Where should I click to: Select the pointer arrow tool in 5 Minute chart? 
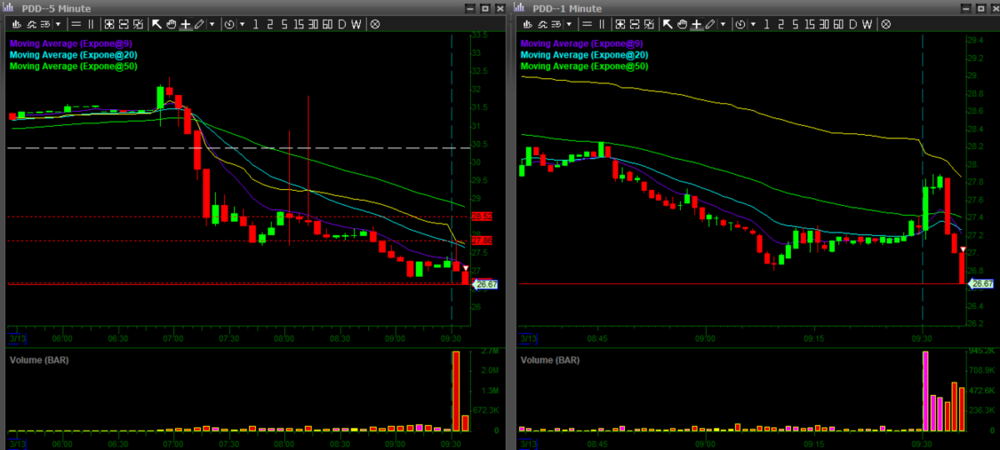[x=157, y=23]
